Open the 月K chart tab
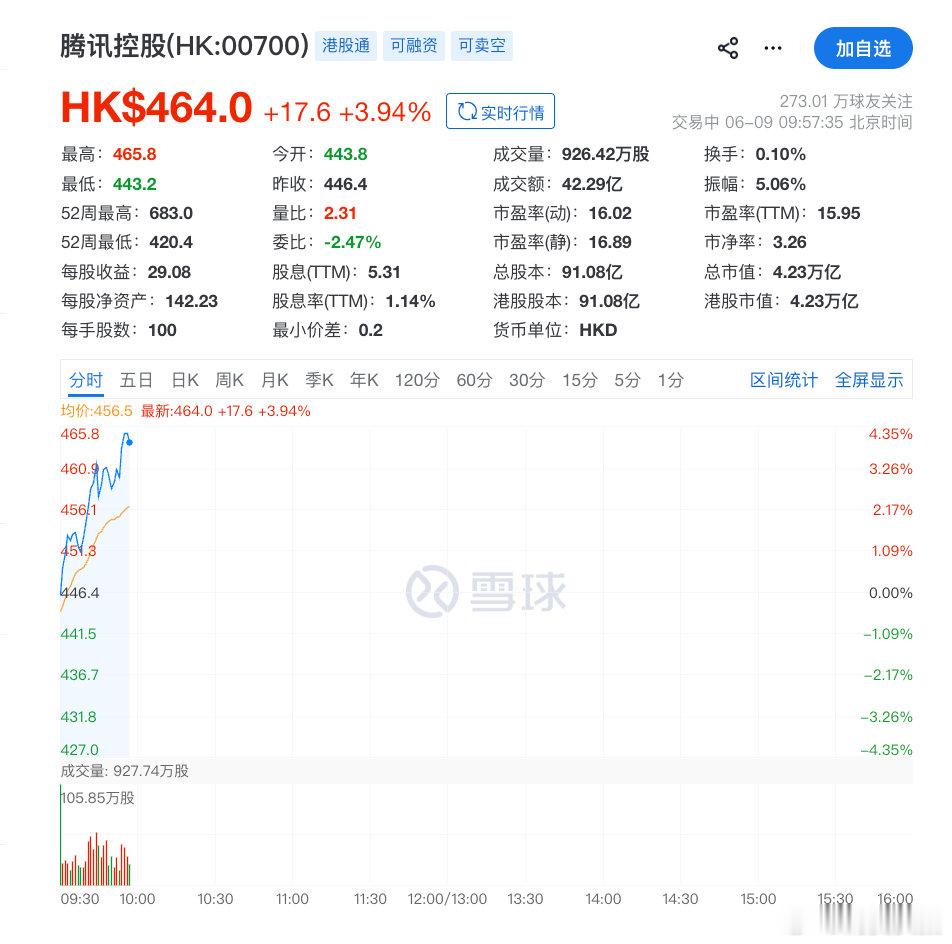 click(x=274, y=380)
